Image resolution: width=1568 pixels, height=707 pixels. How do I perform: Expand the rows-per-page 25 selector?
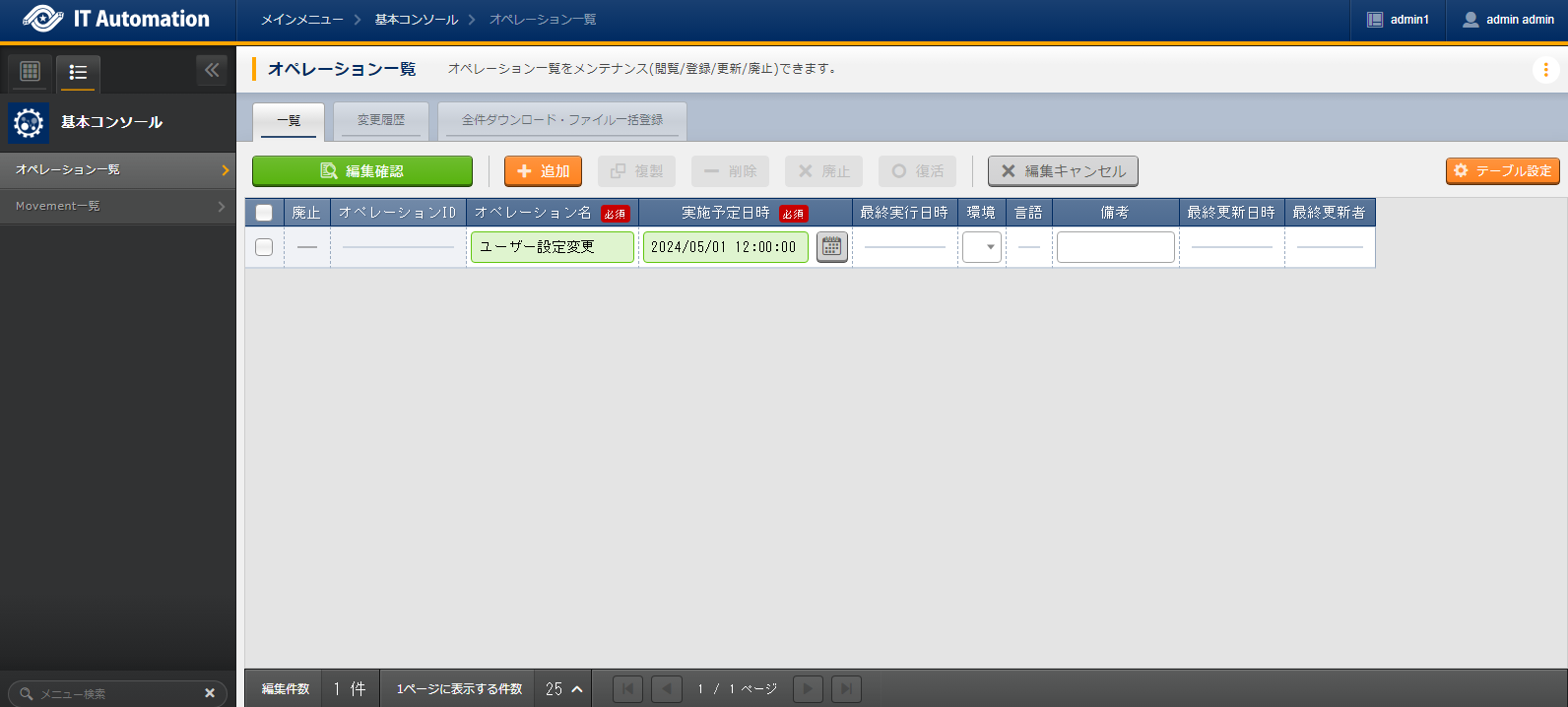563,689
